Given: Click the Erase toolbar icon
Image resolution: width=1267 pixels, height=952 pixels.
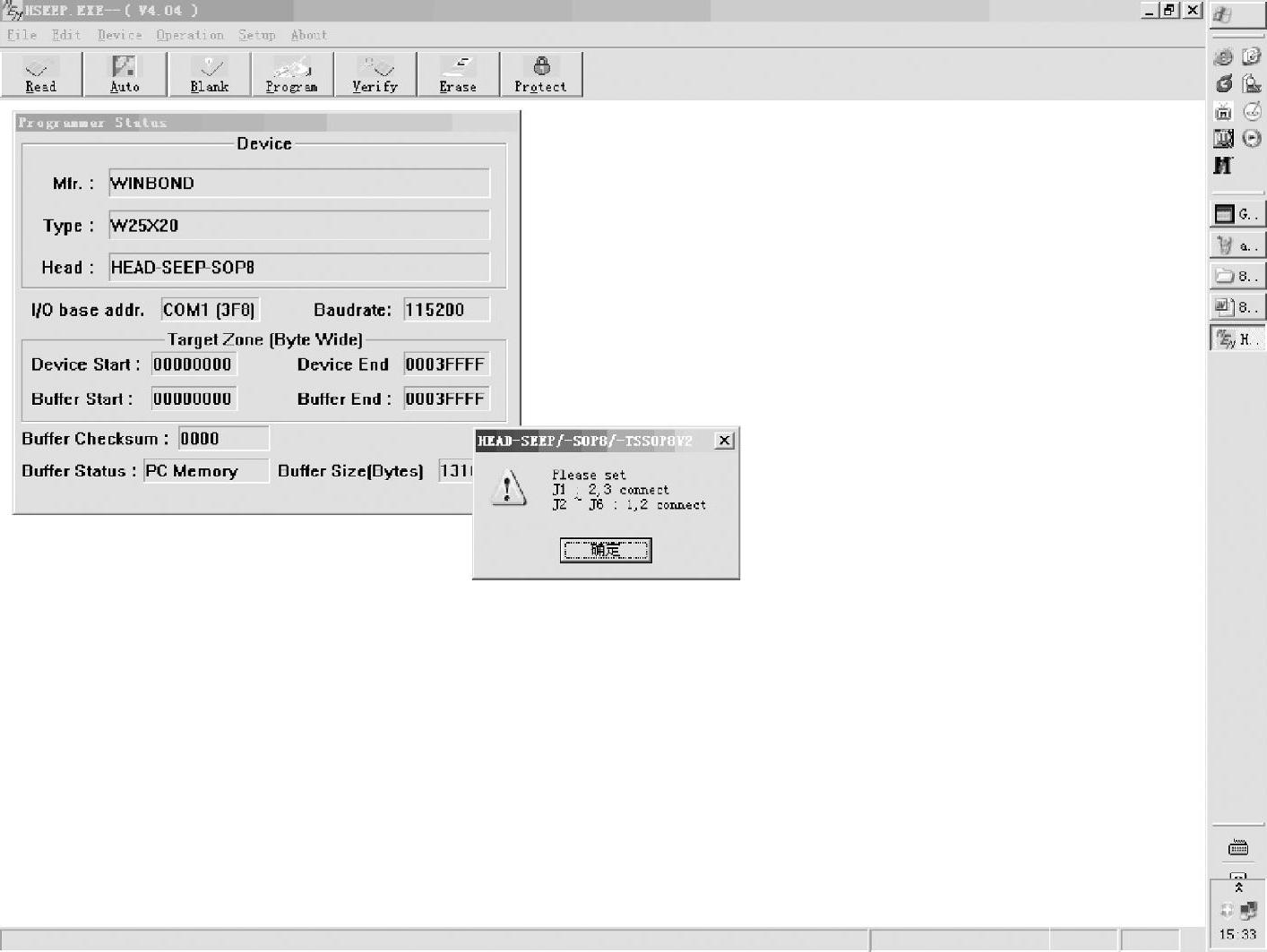Looking at the screenshot, I should [x=458, y=74].
